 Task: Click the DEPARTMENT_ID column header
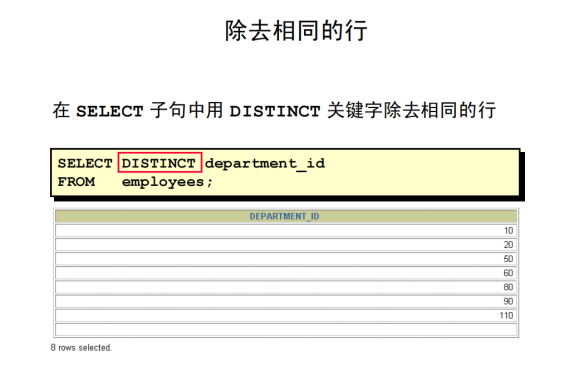286,216
